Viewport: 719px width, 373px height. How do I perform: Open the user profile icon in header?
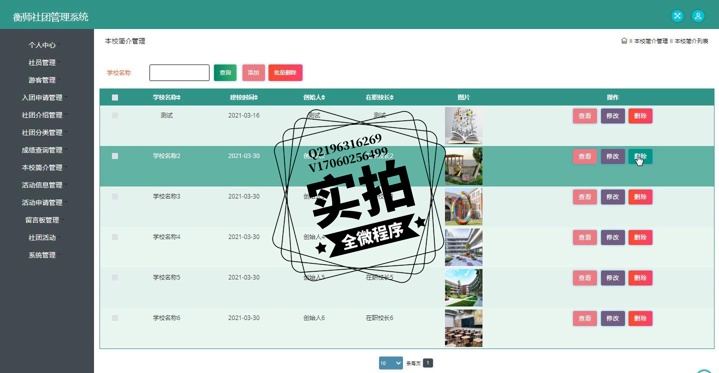click(698, 16)
